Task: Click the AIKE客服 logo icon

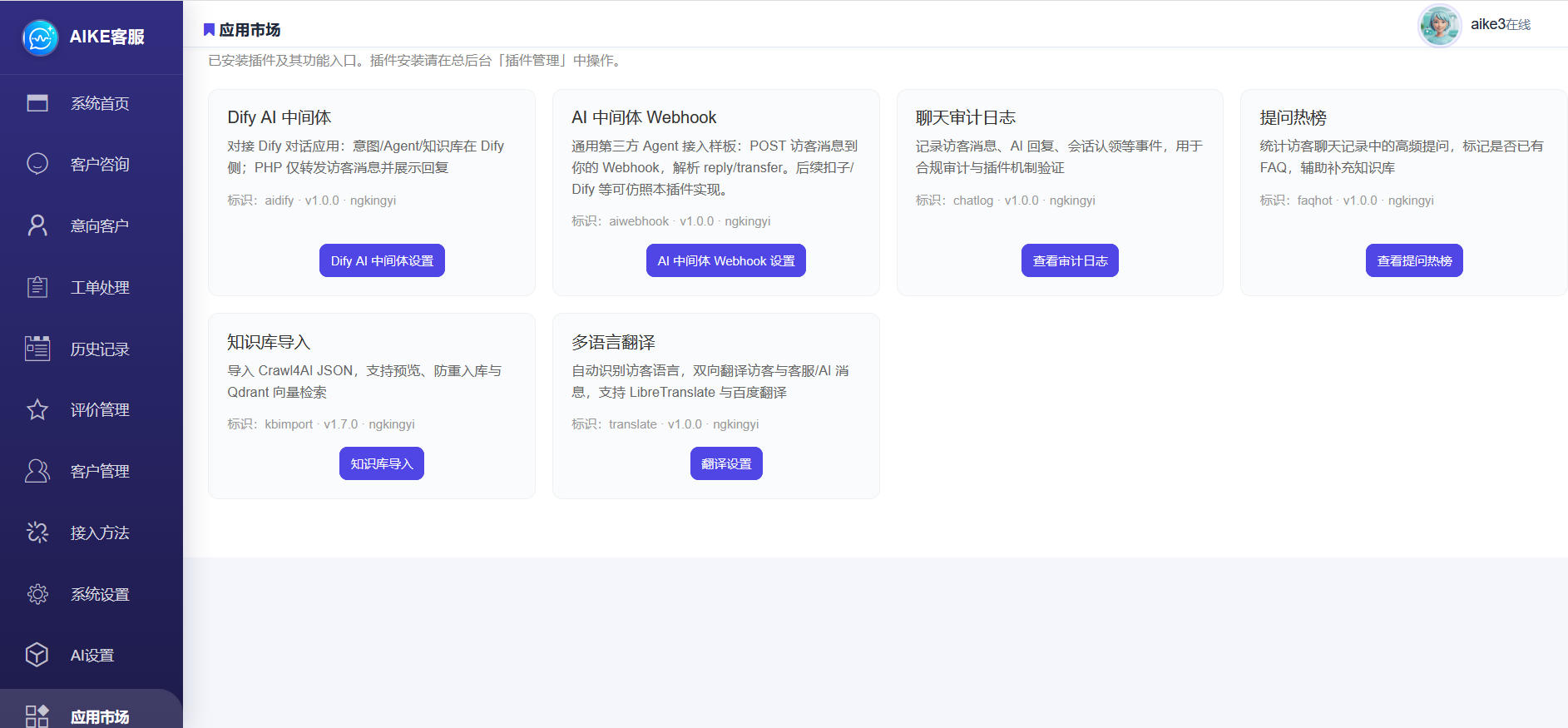Action: tap(40, 37)
